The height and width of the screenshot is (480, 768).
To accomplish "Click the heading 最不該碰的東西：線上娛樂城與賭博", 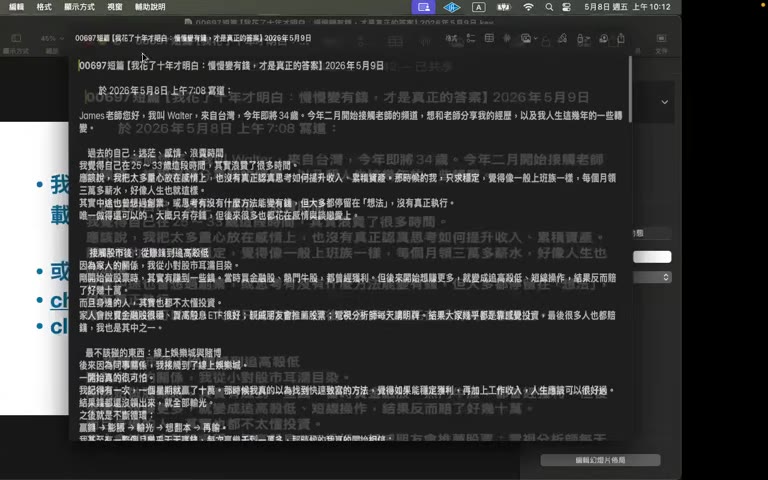I will pos(153,353).
